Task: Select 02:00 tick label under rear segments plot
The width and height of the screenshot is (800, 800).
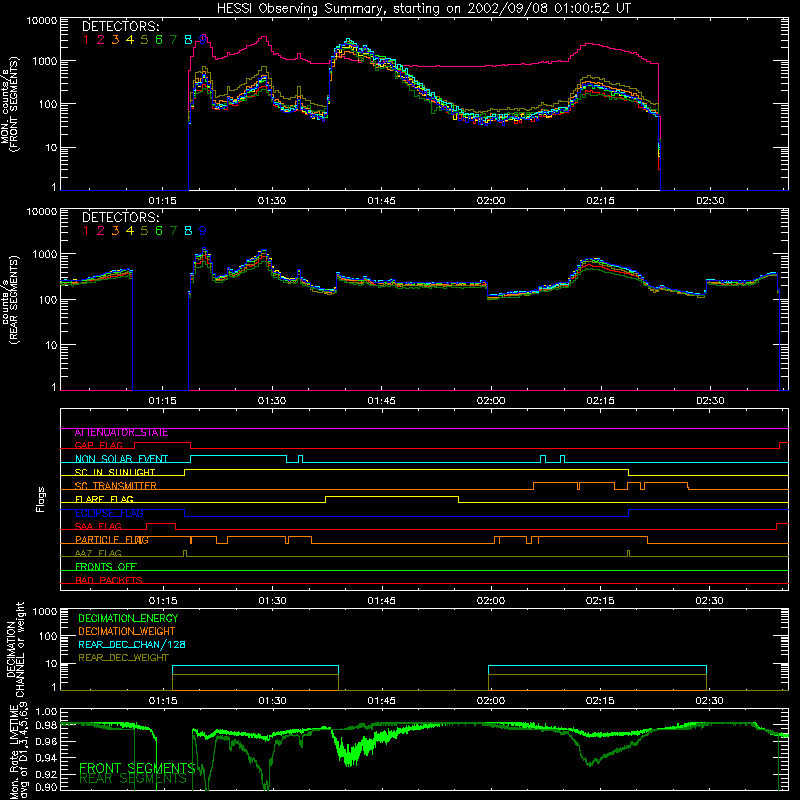Action: [491, 401]
